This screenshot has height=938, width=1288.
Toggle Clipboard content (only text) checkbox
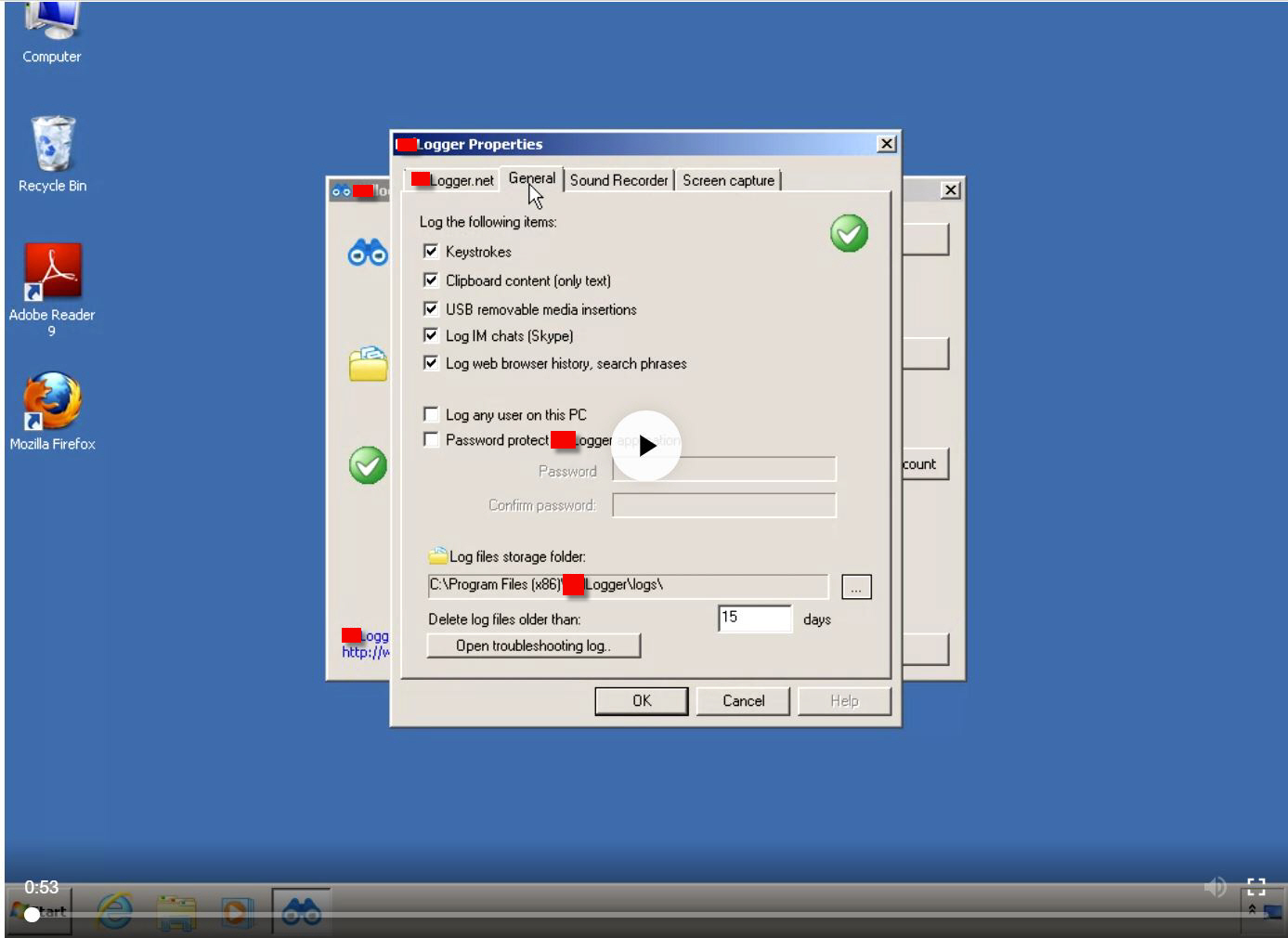431,280
